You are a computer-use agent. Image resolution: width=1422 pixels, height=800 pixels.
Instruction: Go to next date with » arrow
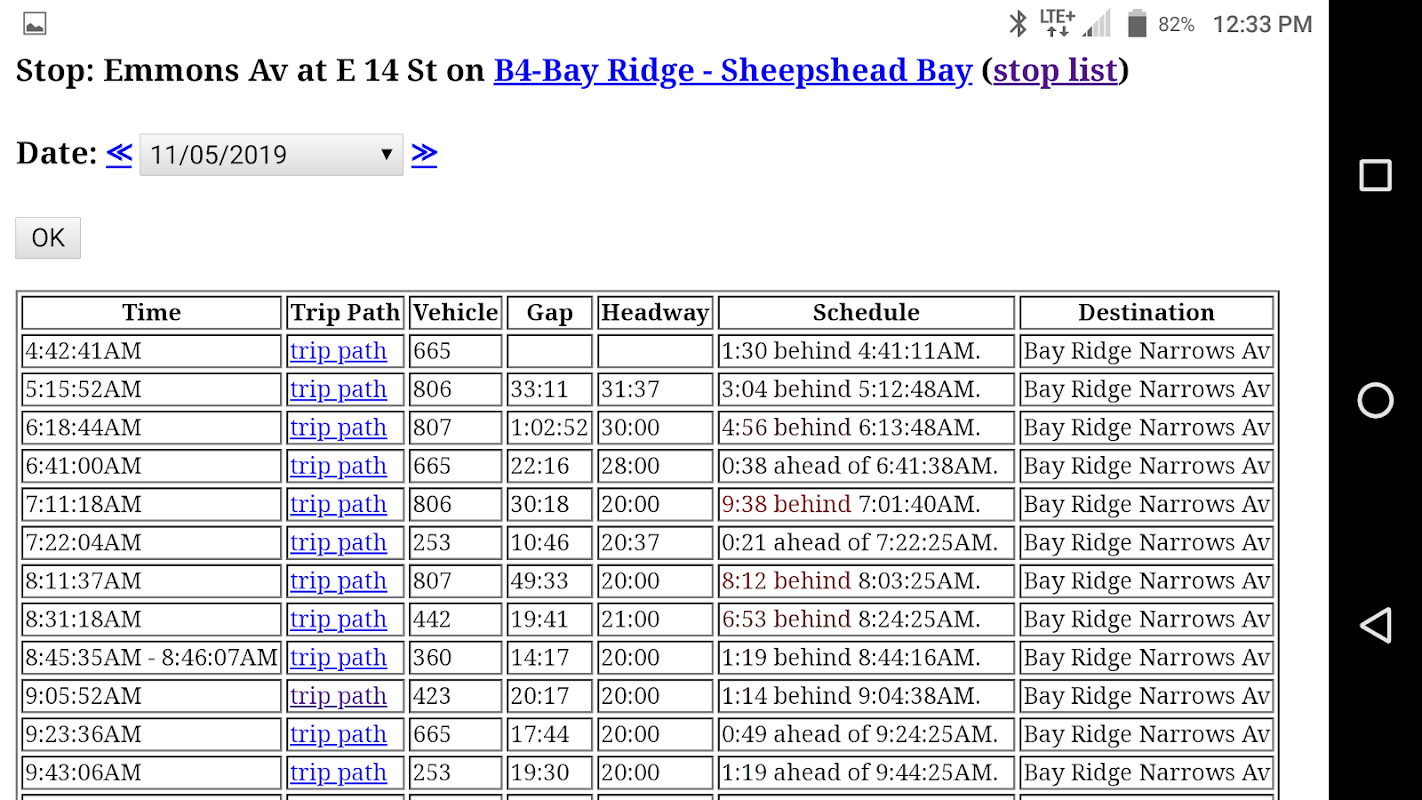[x=424, y=153]
